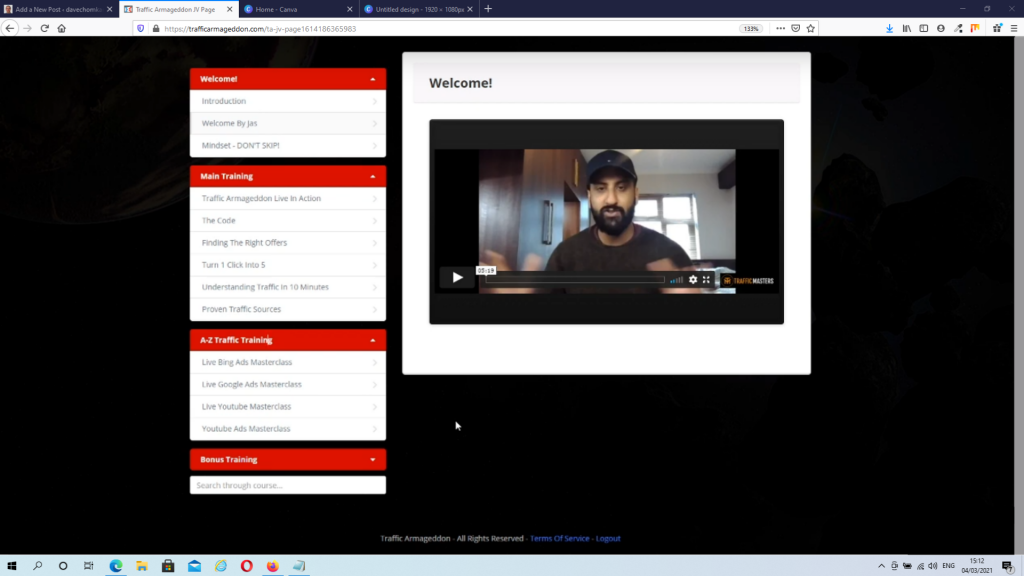Go to browser home page
Image resolution: width=1024 pixels, height=576 pixels.
point(61,29)
